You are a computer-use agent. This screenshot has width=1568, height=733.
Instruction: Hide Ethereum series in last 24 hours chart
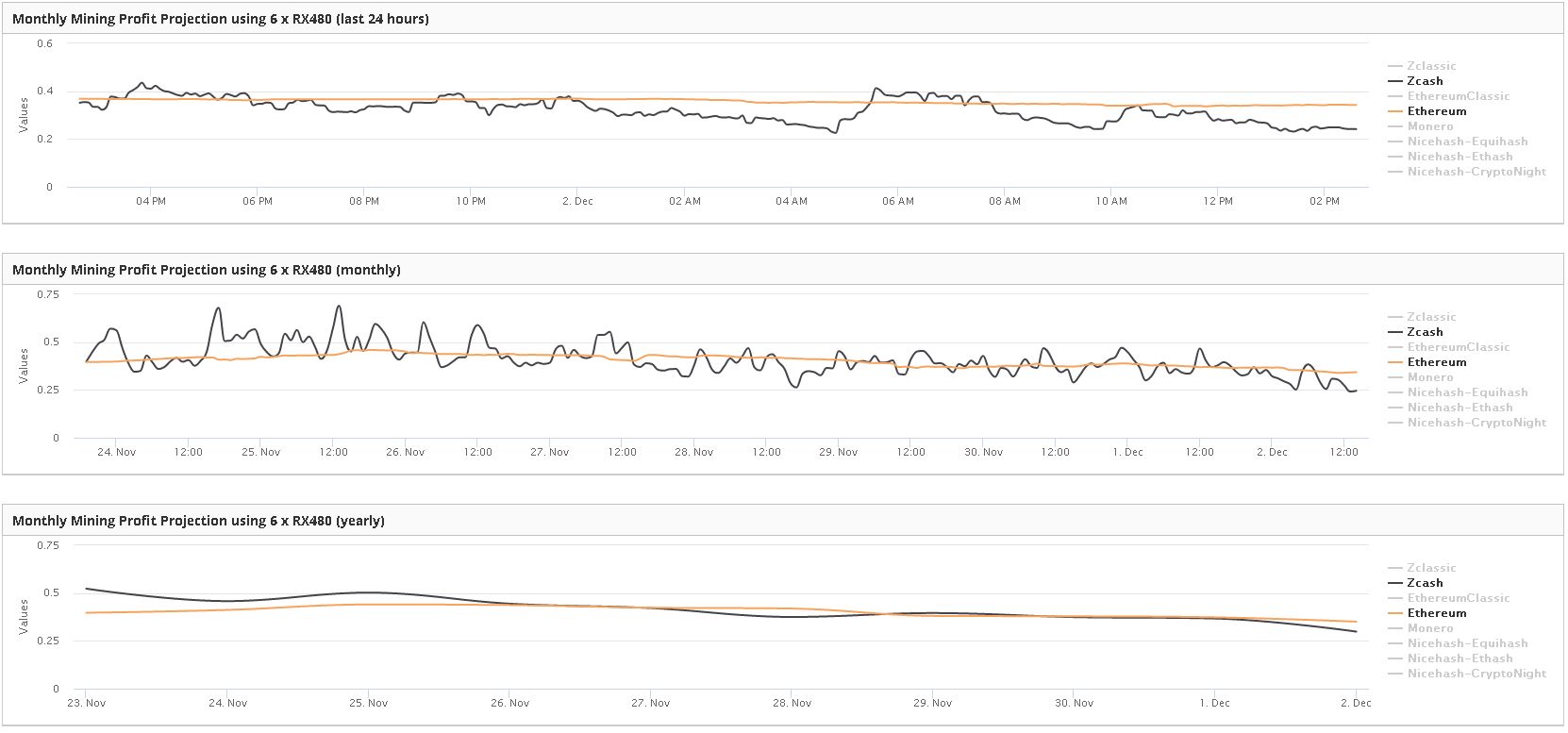coord(1427,111)
